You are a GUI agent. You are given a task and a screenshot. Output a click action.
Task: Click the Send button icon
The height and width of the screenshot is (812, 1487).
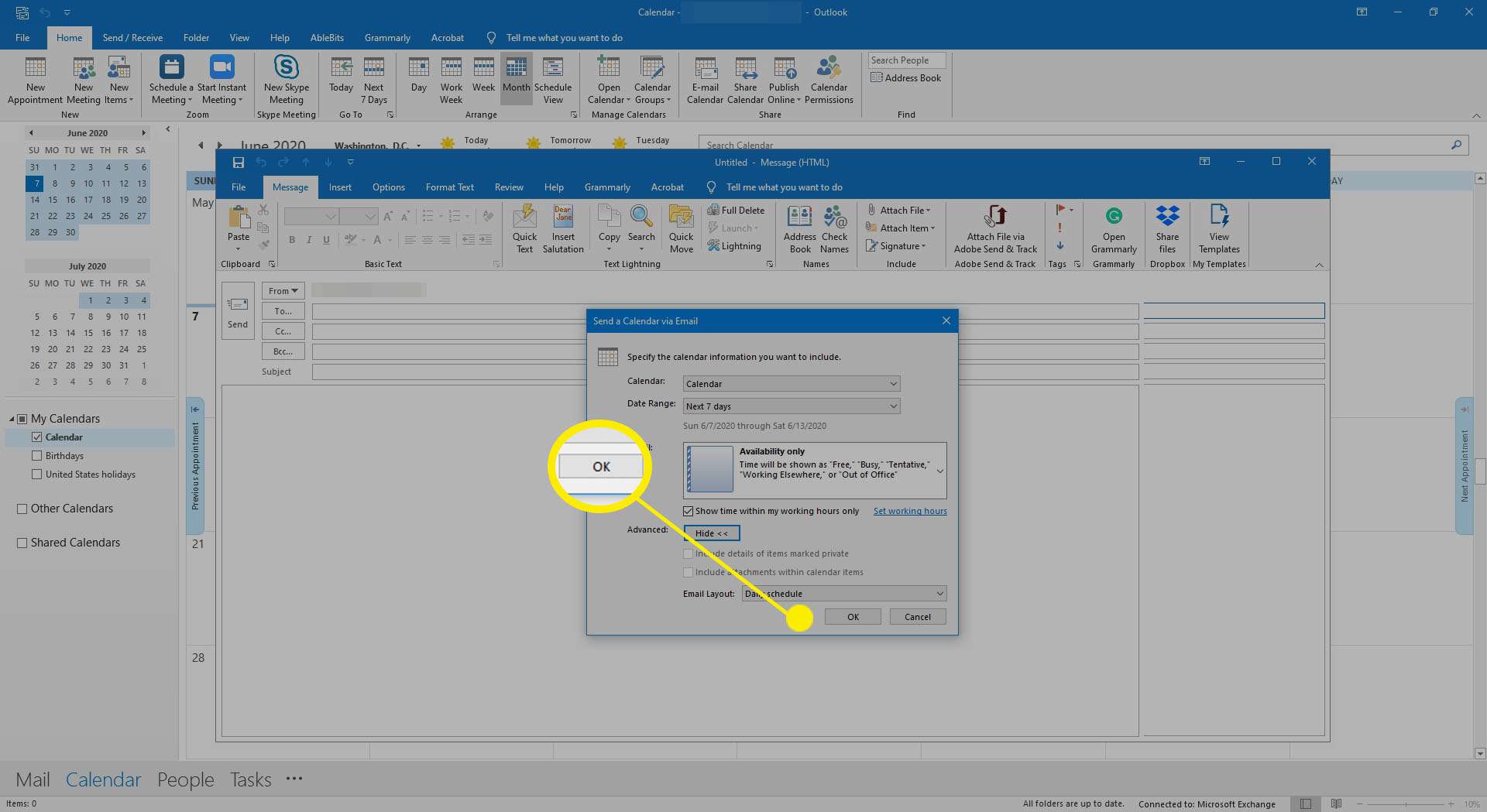238,312
